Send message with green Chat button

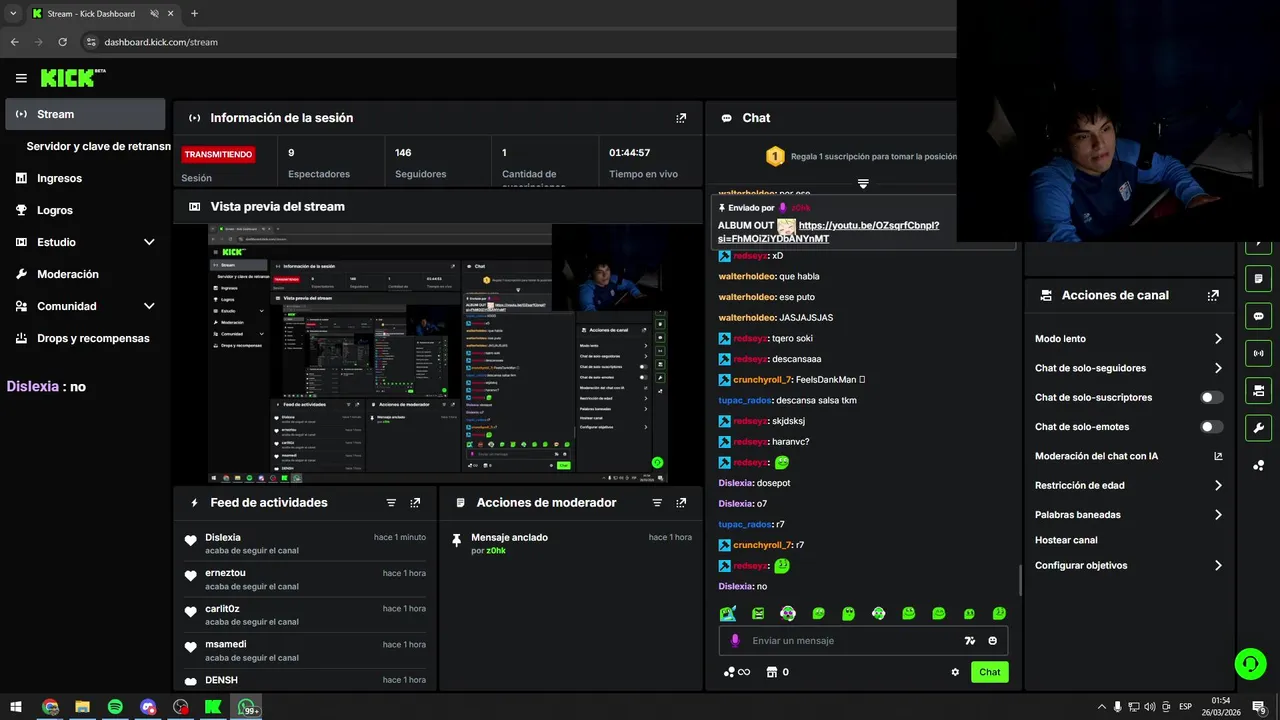pyautogui.click(x=989, y=672)
